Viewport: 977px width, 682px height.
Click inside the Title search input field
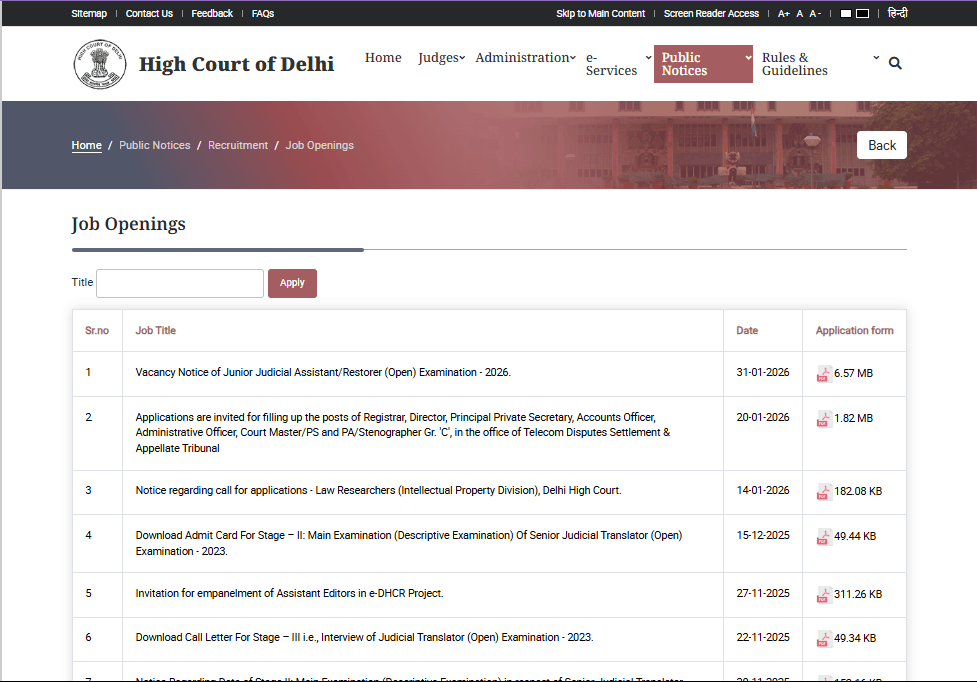[x=179, y=283]
